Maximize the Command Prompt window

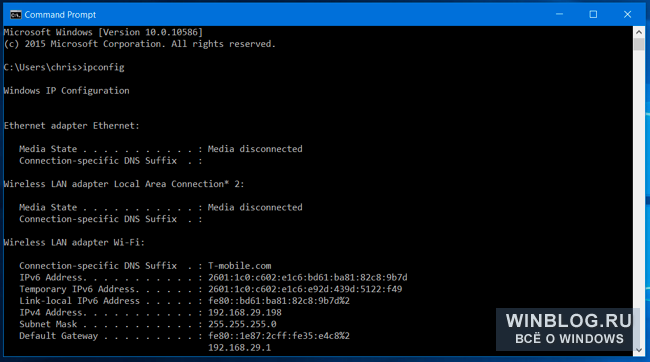click(593, 15)
